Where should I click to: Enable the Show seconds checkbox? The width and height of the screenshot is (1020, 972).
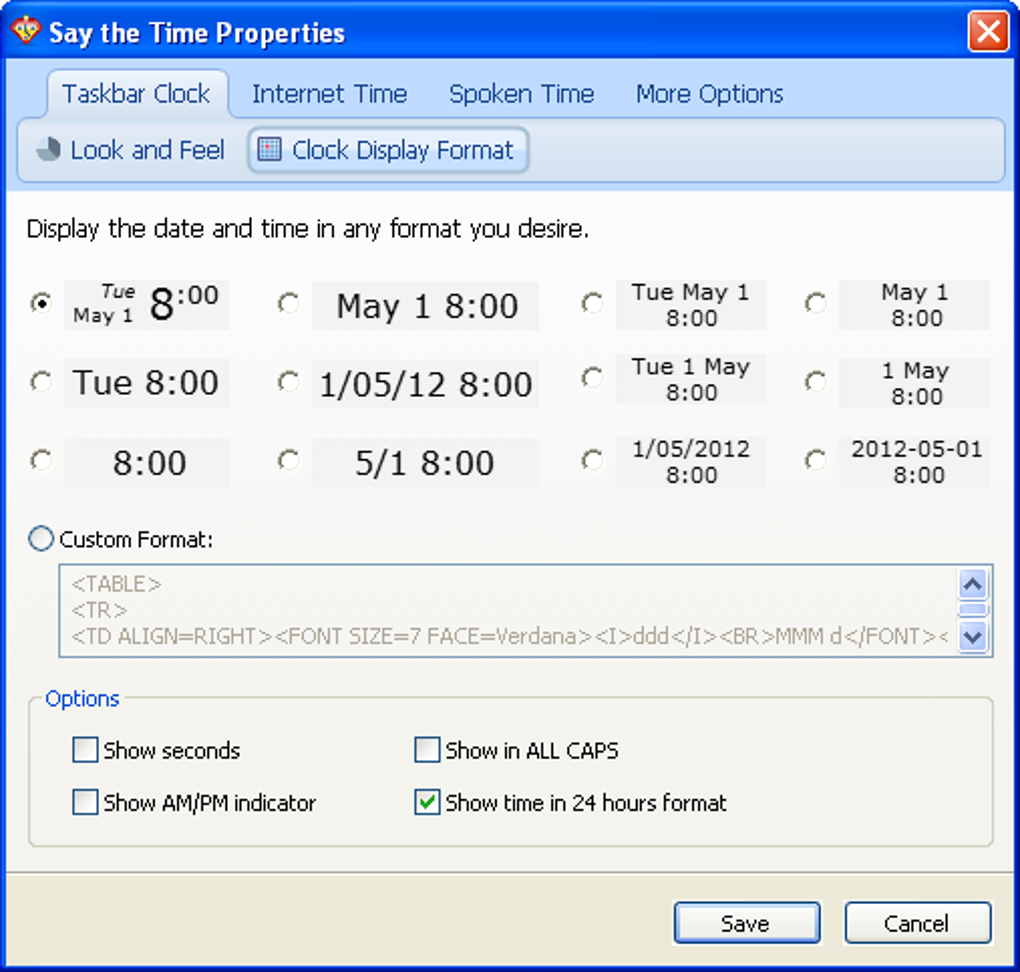(85, 749)
